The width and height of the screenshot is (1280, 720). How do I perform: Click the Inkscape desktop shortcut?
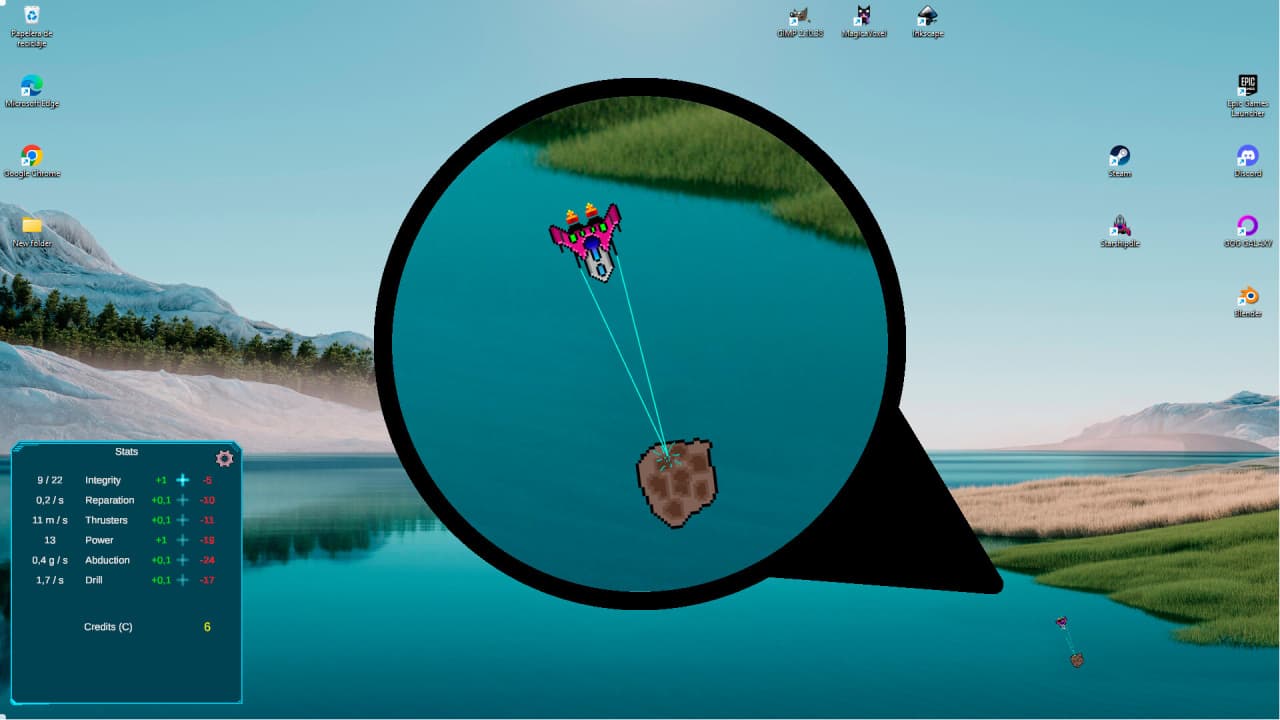(x=927, y=16)
